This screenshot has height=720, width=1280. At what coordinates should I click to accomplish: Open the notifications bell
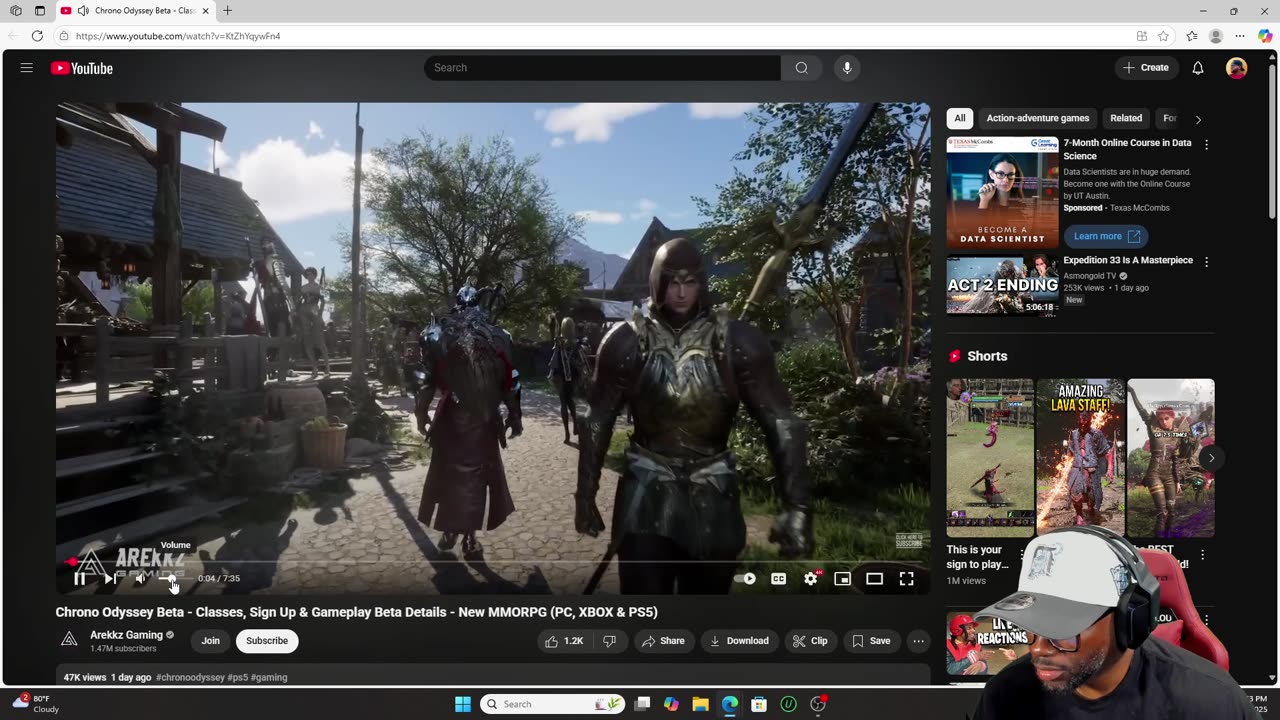tap(1198, 68)
